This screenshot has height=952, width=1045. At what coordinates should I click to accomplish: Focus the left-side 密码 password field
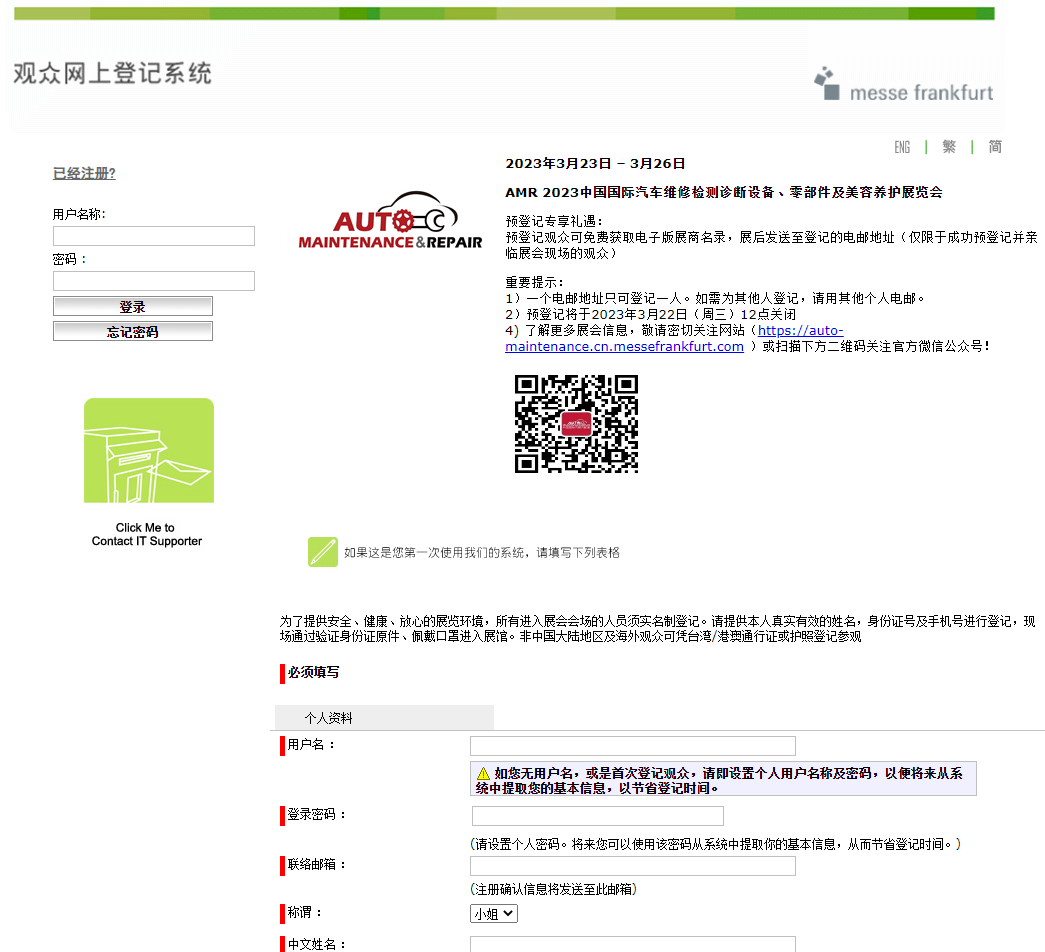click(154, 281)
